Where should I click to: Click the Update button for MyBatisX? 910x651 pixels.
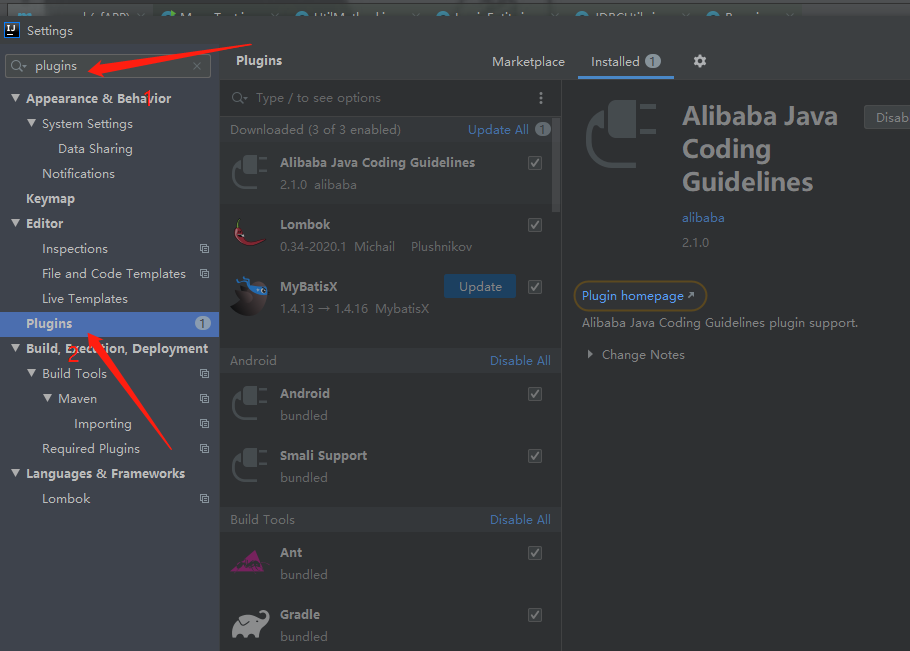[480, 287]
